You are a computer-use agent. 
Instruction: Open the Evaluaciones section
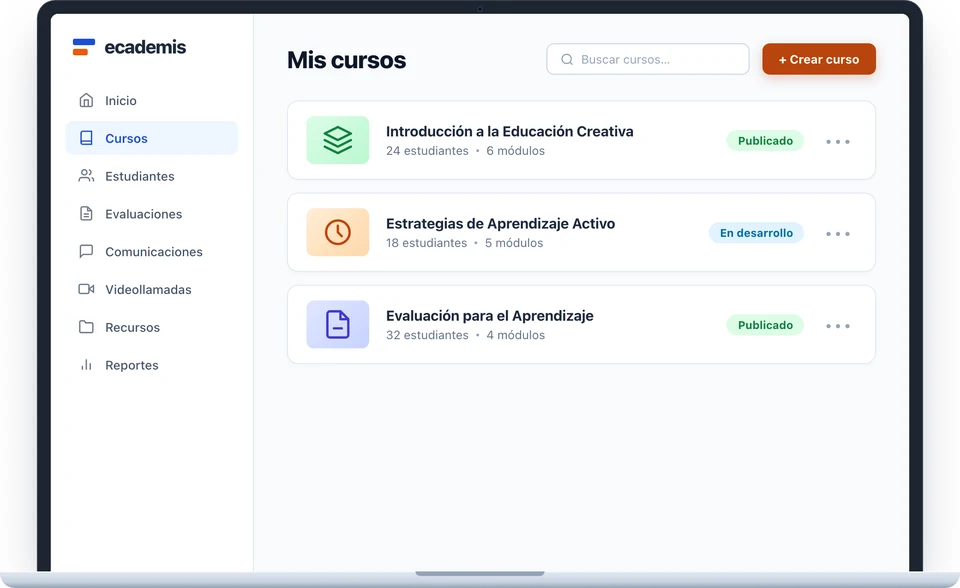pos(152,214)
